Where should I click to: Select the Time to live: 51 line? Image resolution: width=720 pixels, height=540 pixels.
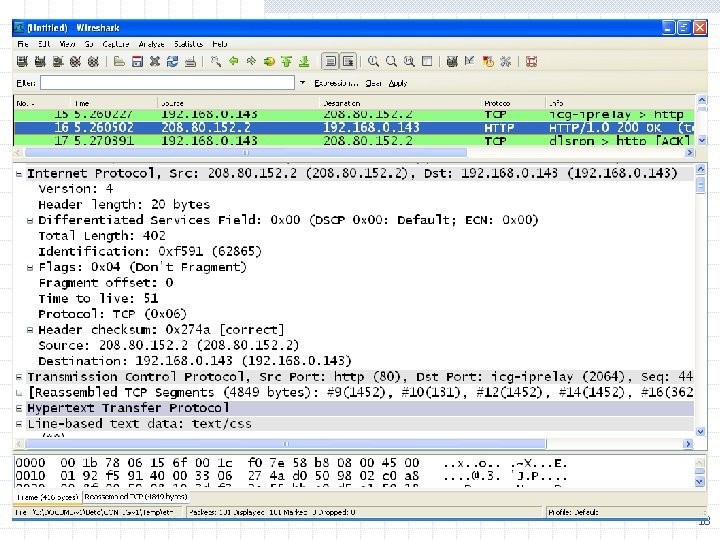click(x=98, y=298)
